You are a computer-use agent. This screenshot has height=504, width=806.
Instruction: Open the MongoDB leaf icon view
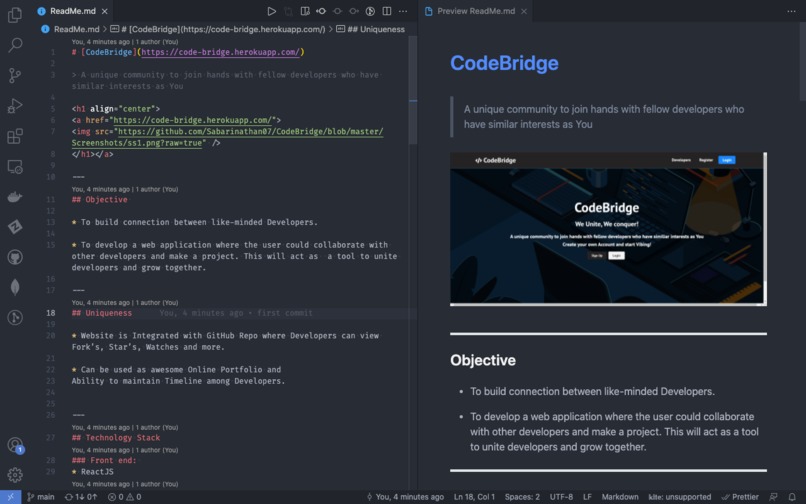(x=15, y=287)
